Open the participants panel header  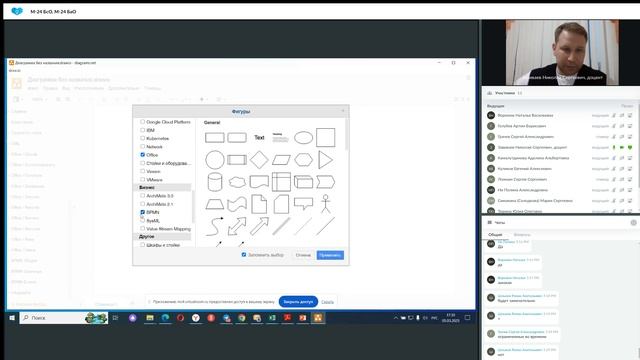coord(505,93)
